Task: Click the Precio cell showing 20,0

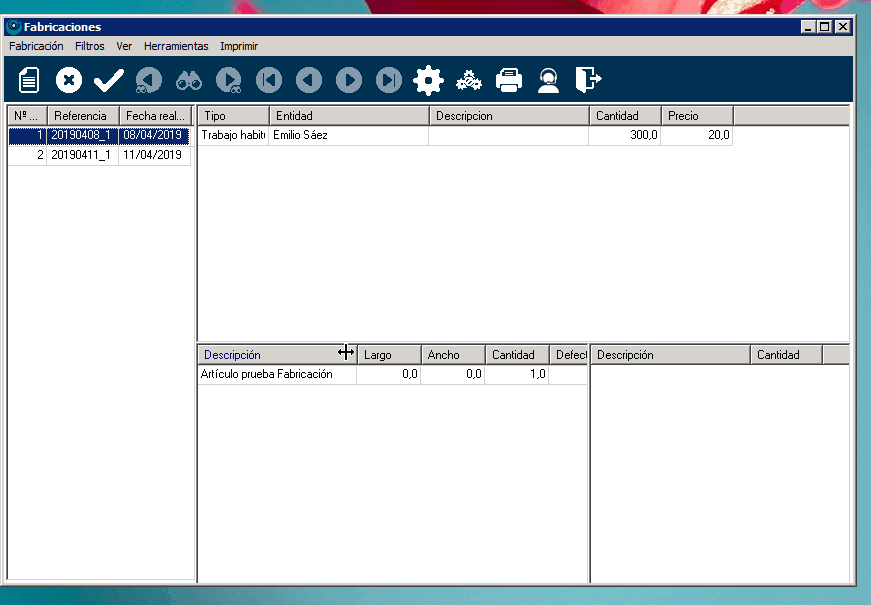Action: tap(697, 135)
